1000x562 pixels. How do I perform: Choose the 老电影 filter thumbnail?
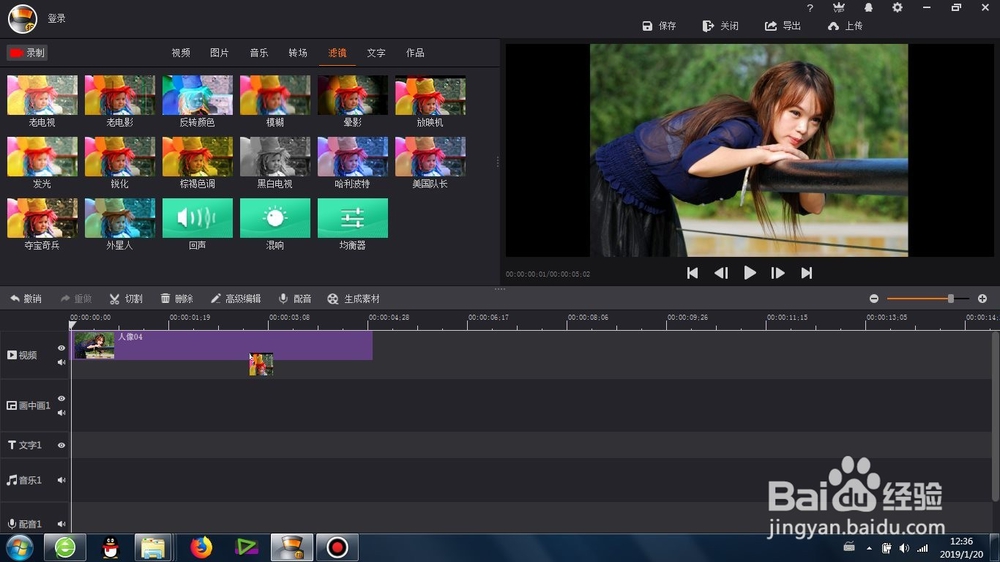[120, 95]
